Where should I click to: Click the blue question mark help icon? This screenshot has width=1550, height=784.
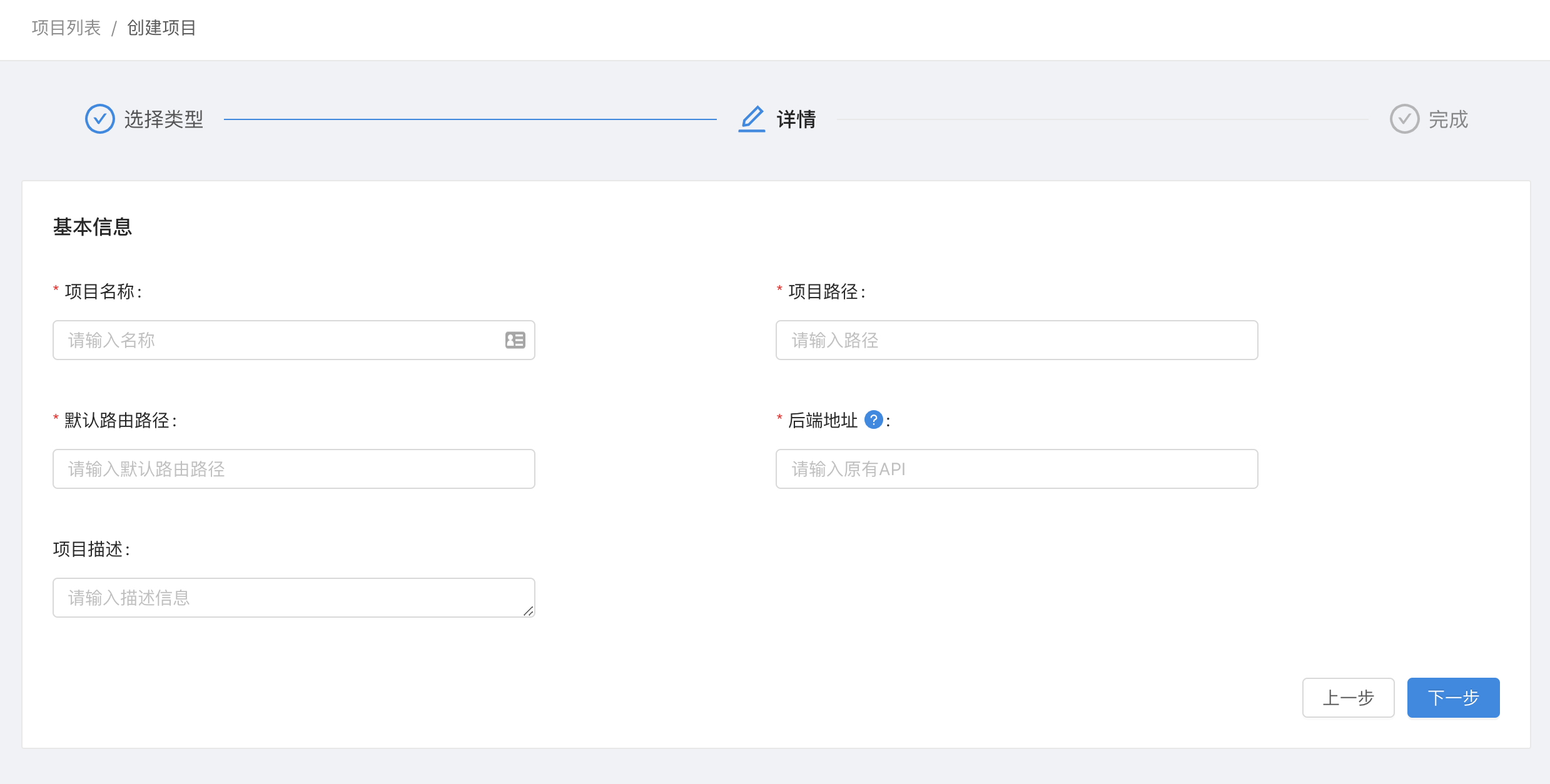click(873, 420)
